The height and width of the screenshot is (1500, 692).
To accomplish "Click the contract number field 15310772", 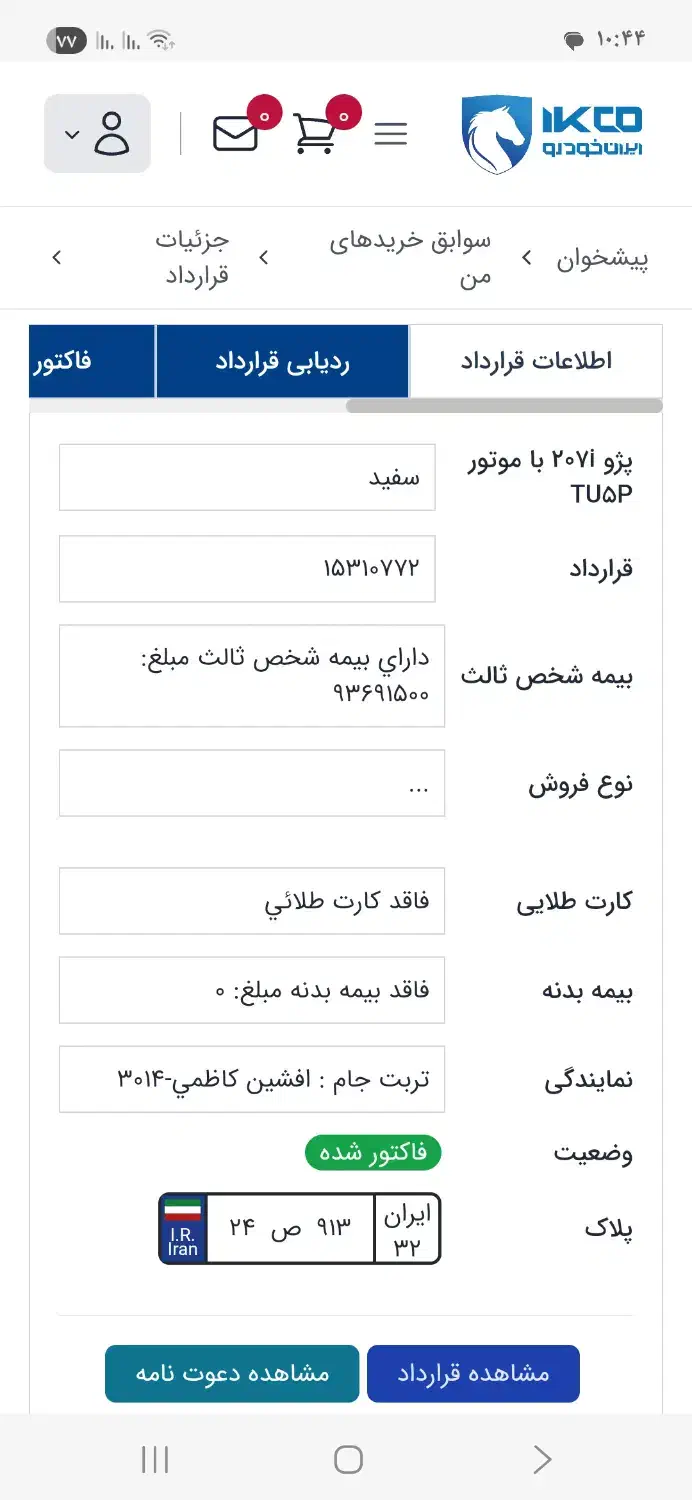I will 247,569.
